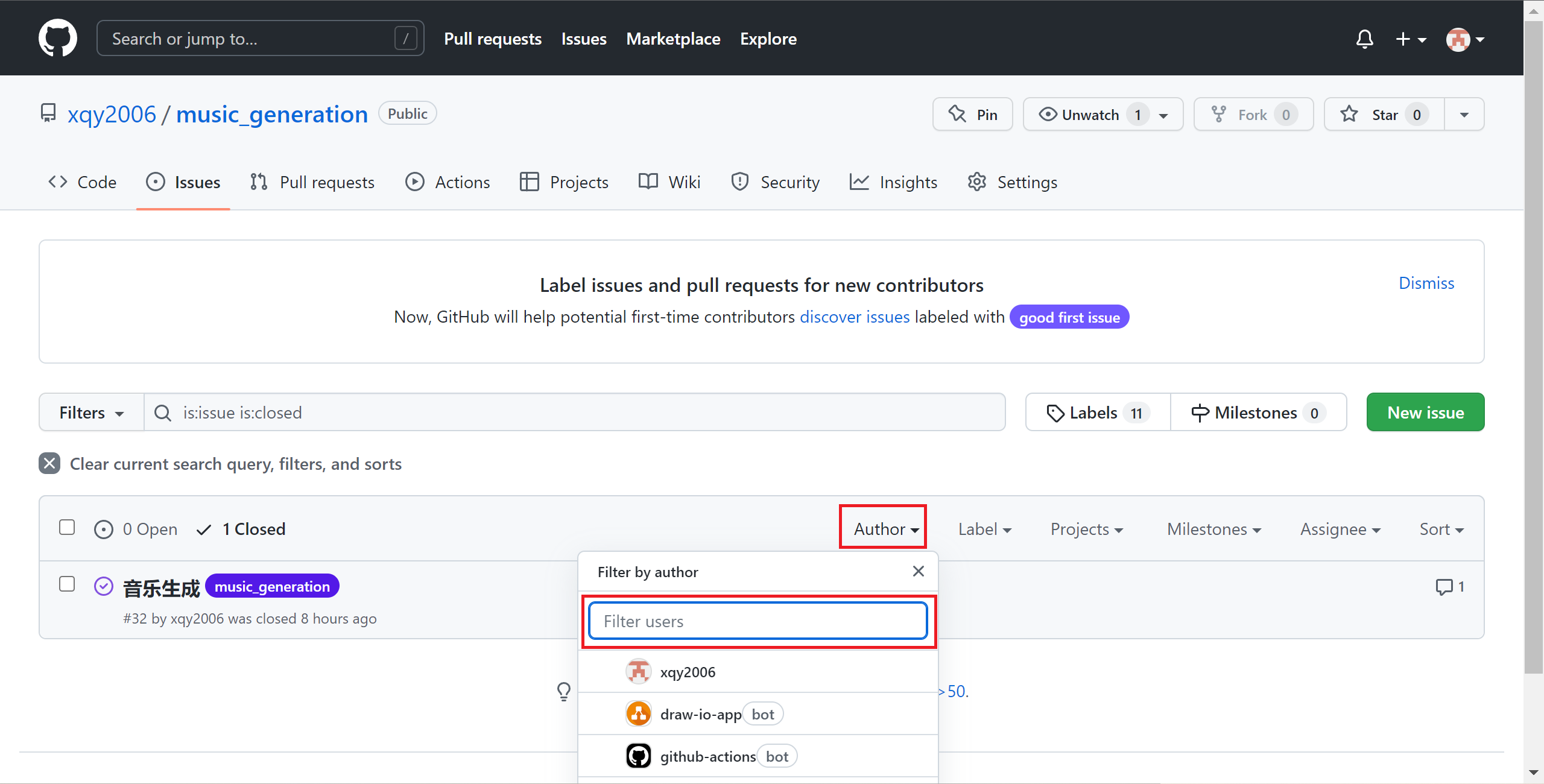Image resolution: width=1544 pixels, height=784 pixels.
Task: Click the Security shield icon
Action: coord(740,182)
